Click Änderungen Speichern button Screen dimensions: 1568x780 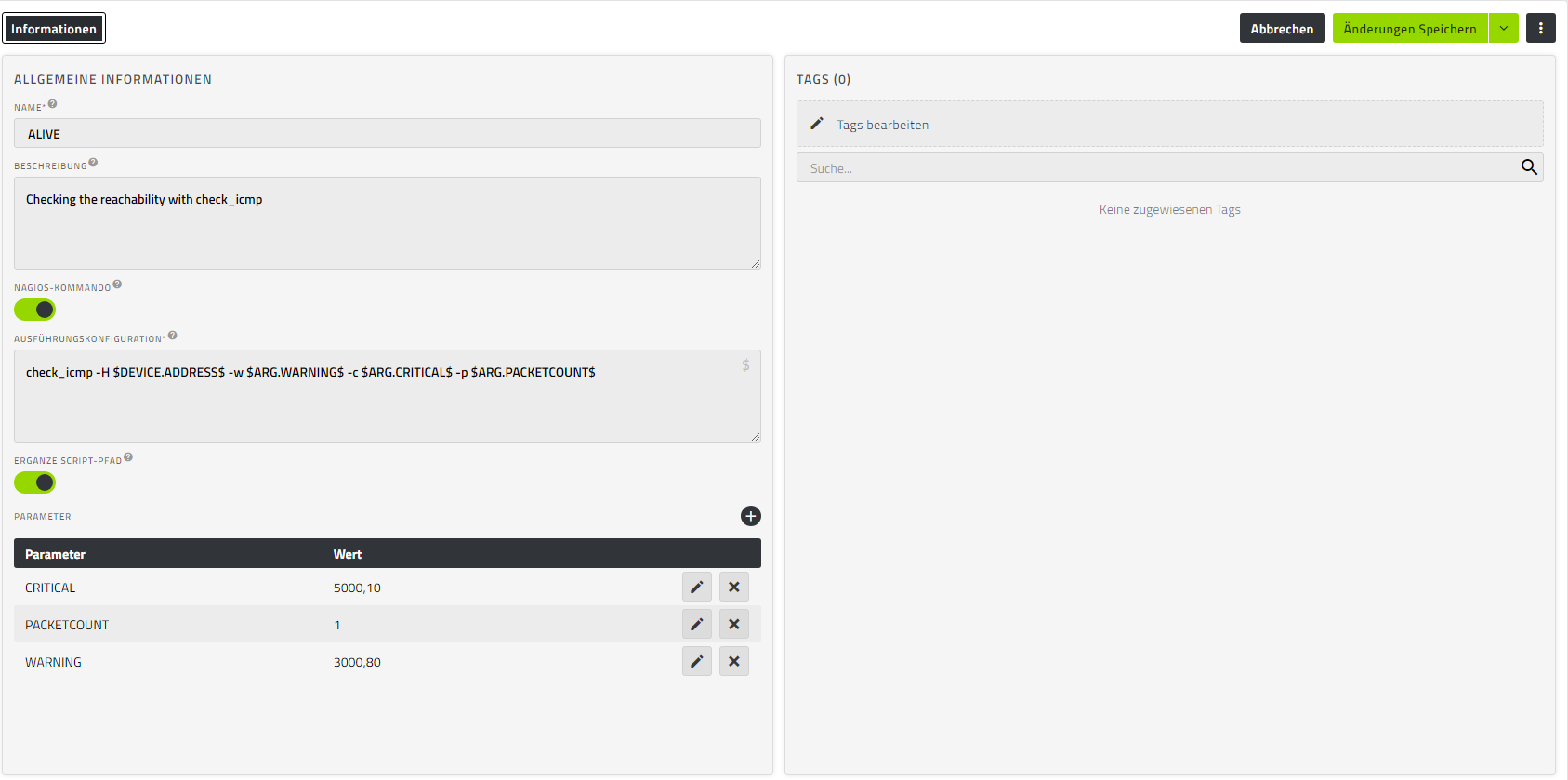tap(1410, 28)
